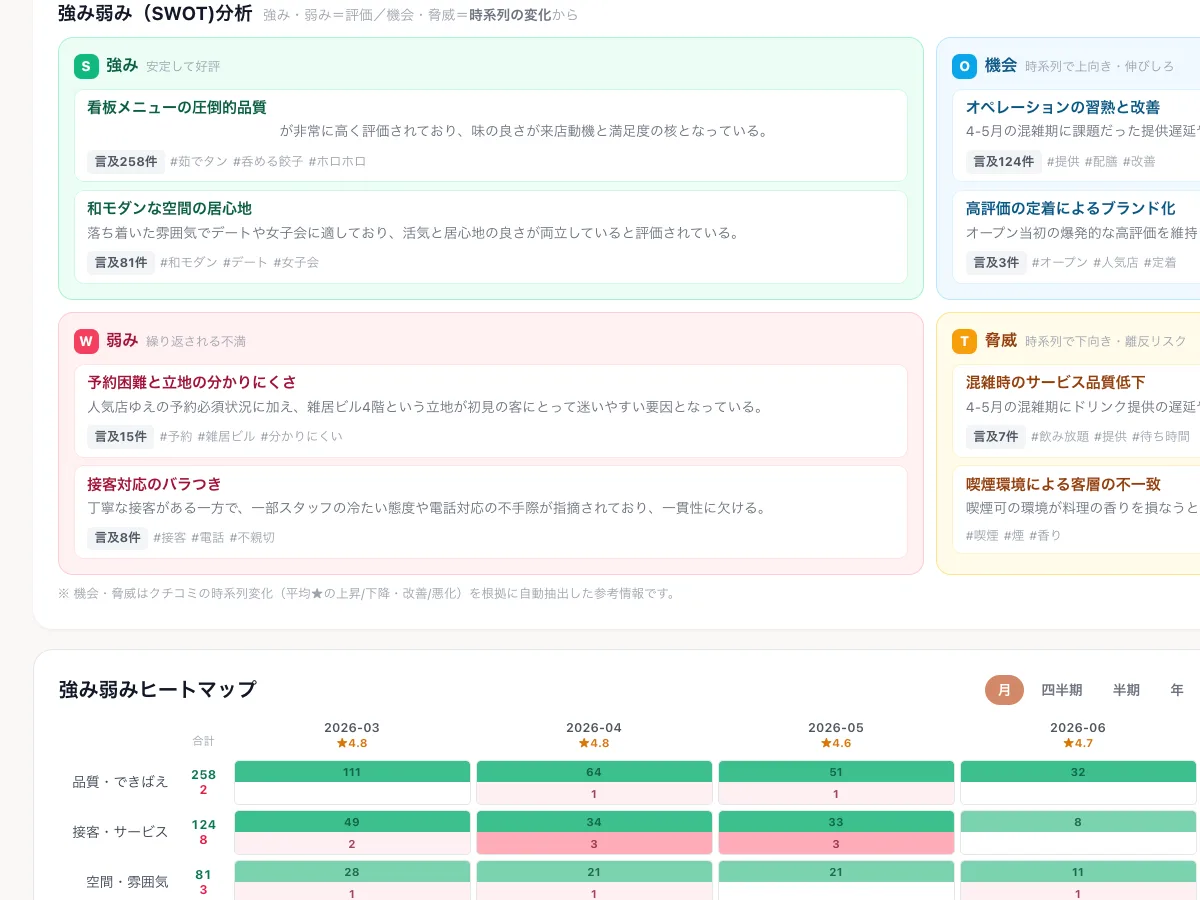Click the 言及81件 badge
The height and width of the screenshot is (900, 1200).
[x=122, y=262]
